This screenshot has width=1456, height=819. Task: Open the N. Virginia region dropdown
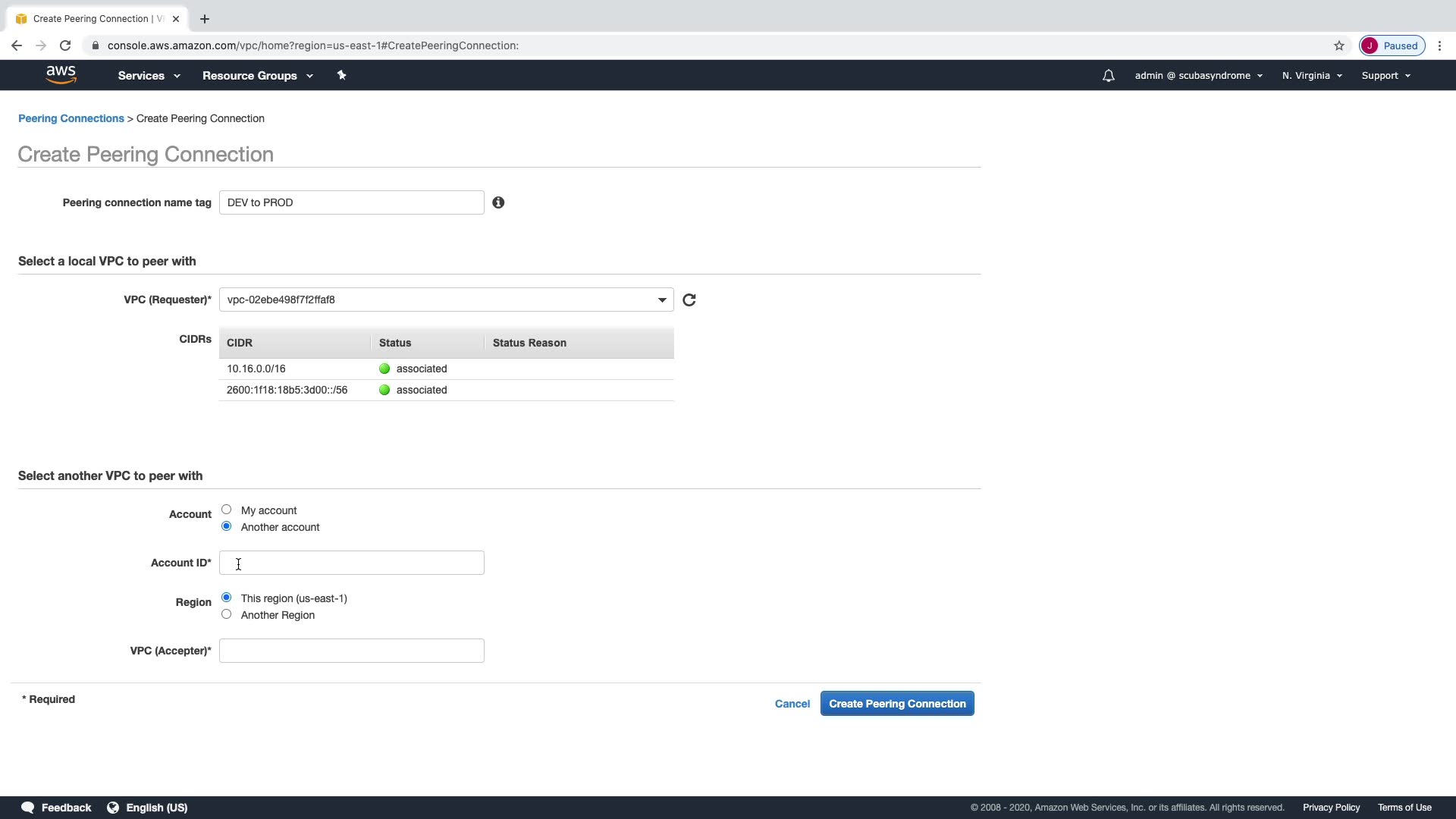(1311, 76)
